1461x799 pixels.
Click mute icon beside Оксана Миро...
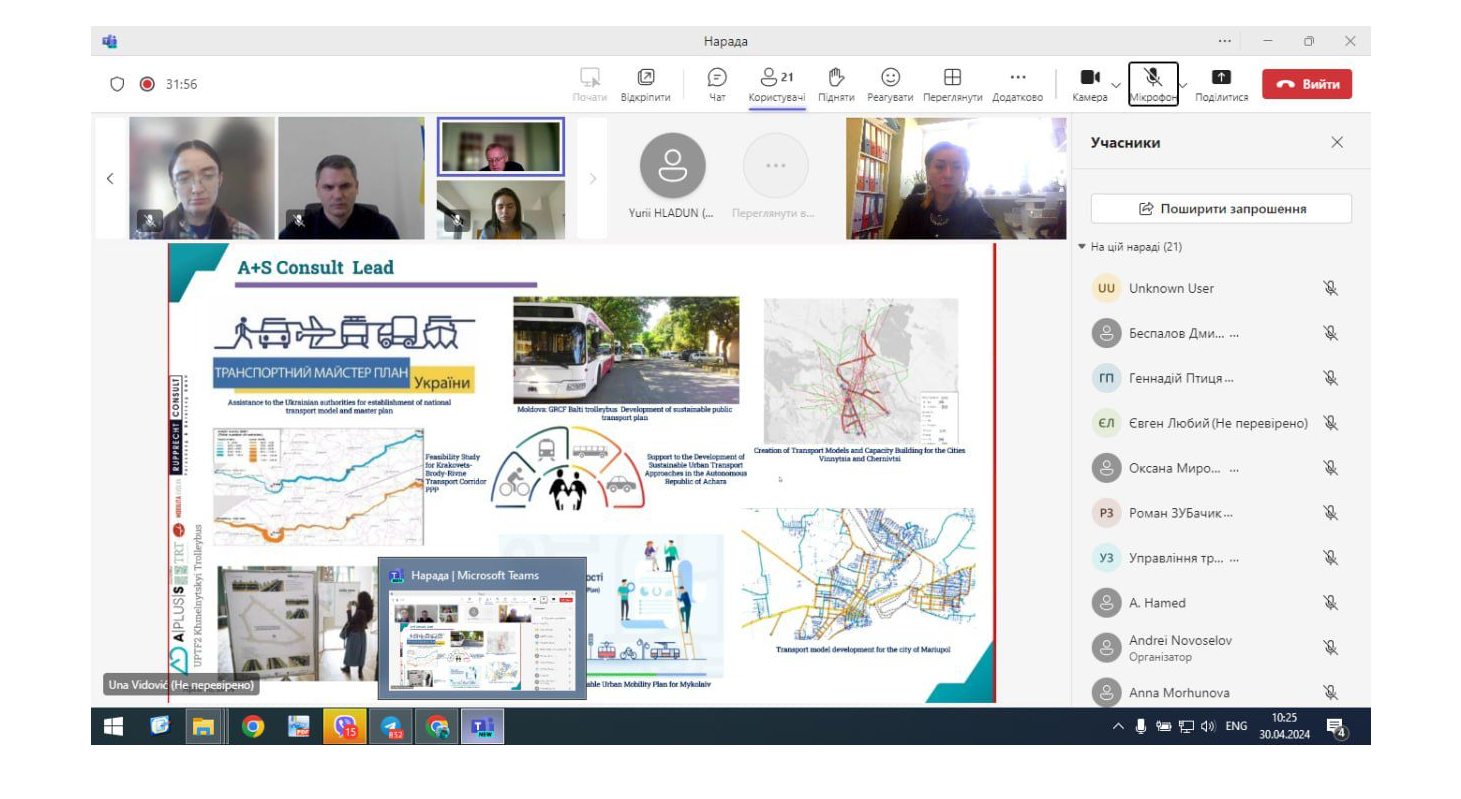click(x=1330, y=468)
